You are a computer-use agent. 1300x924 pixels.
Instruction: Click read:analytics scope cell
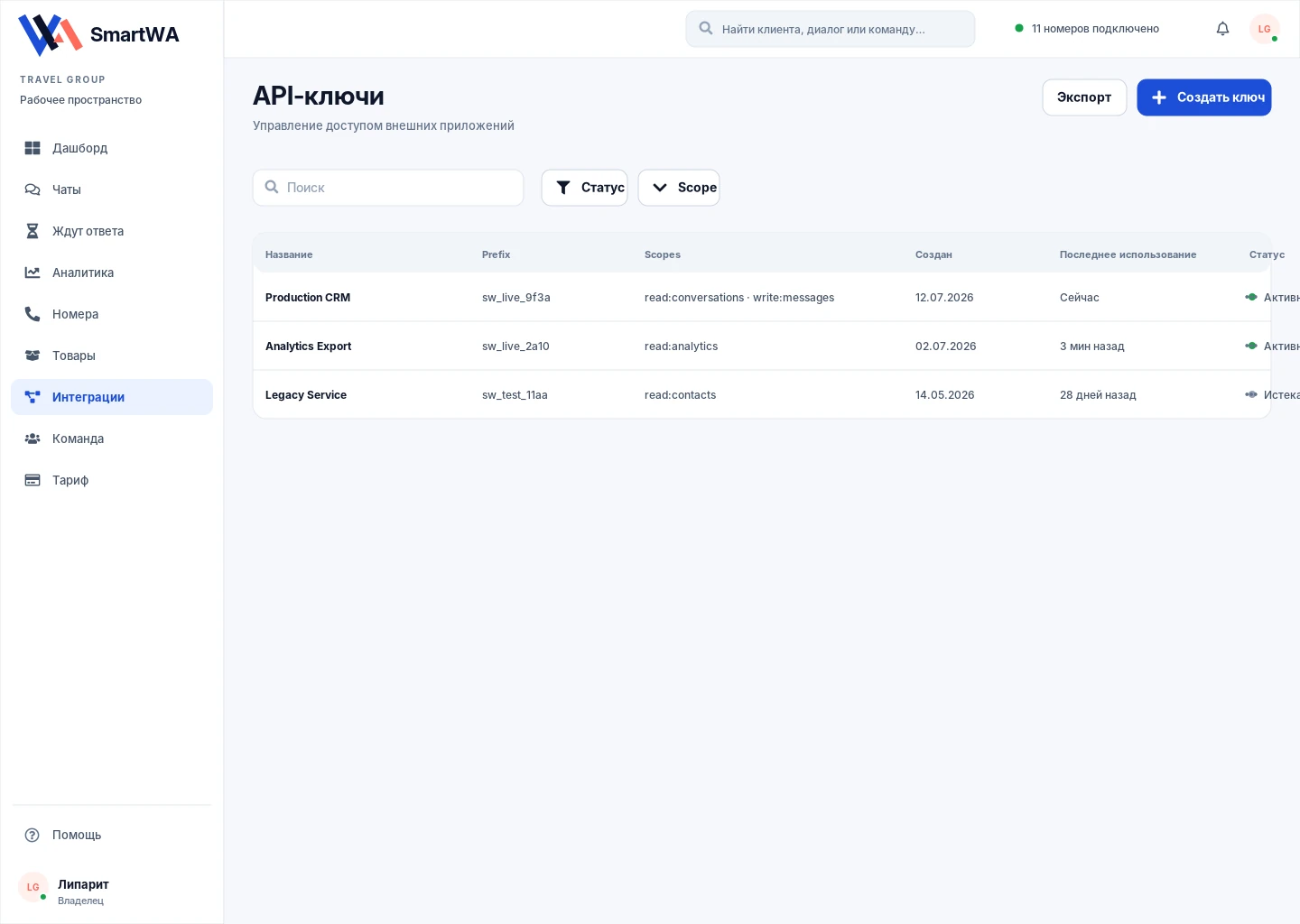[x=682, y=346]
